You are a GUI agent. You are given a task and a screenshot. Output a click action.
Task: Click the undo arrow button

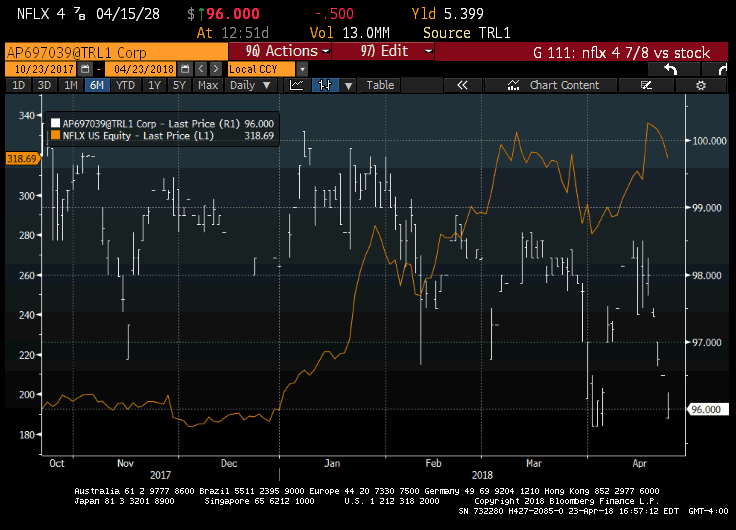671,69
